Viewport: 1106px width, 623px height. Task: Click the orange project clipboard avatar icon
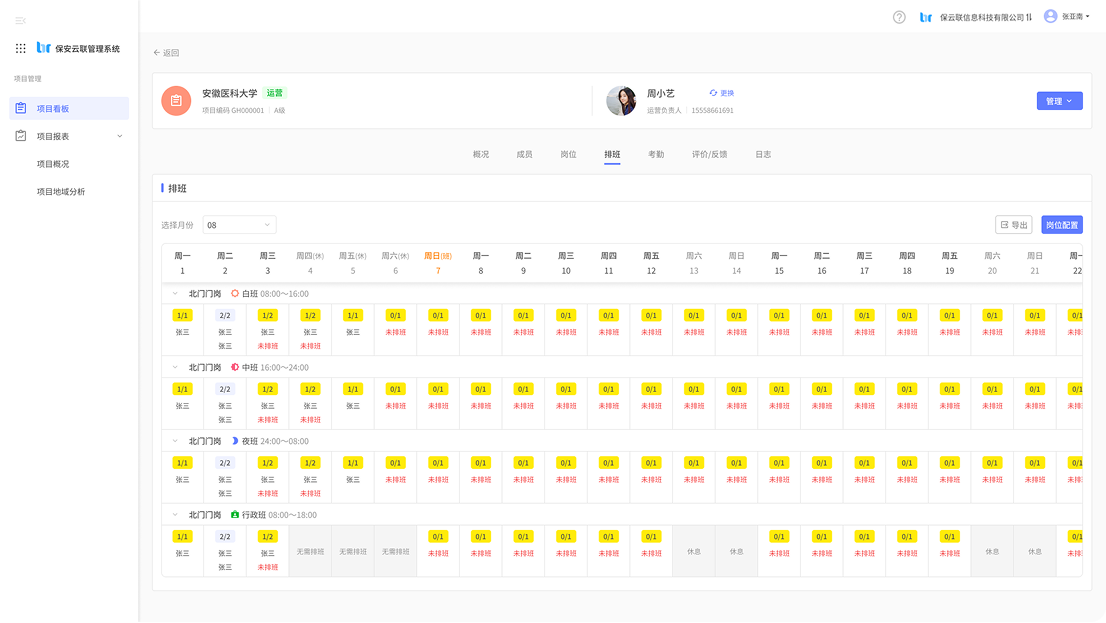tap(176, 101)
